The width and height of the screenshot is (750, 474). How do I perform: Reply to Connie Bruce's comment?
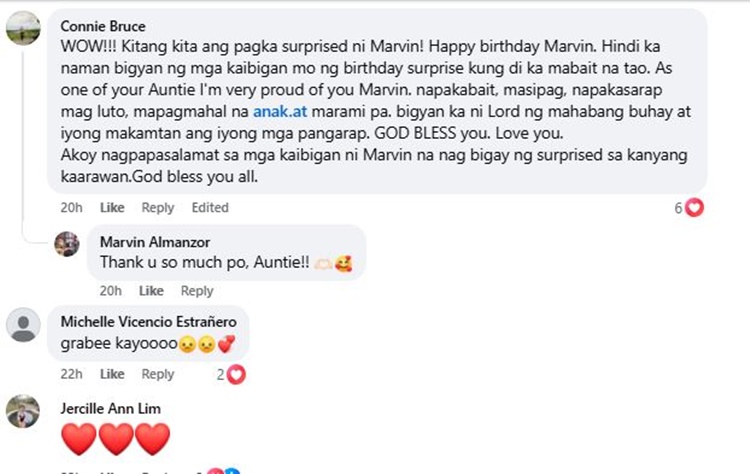pyautogui.click(x=158, y=208)
